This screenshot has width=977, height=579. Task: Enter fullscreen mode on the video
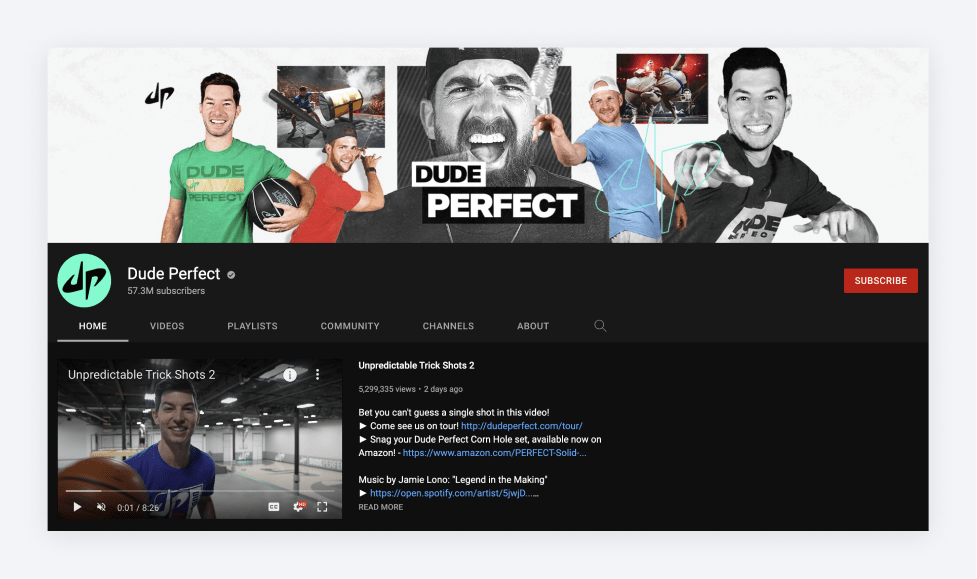coord(322,507)
